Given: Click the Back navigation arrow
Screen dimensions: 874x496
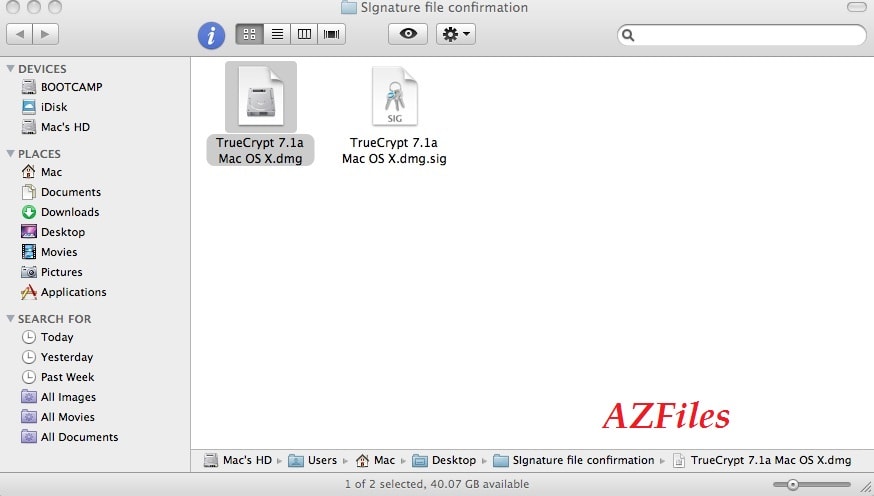Looking at the screenshot, I should [x=20, y=34].
